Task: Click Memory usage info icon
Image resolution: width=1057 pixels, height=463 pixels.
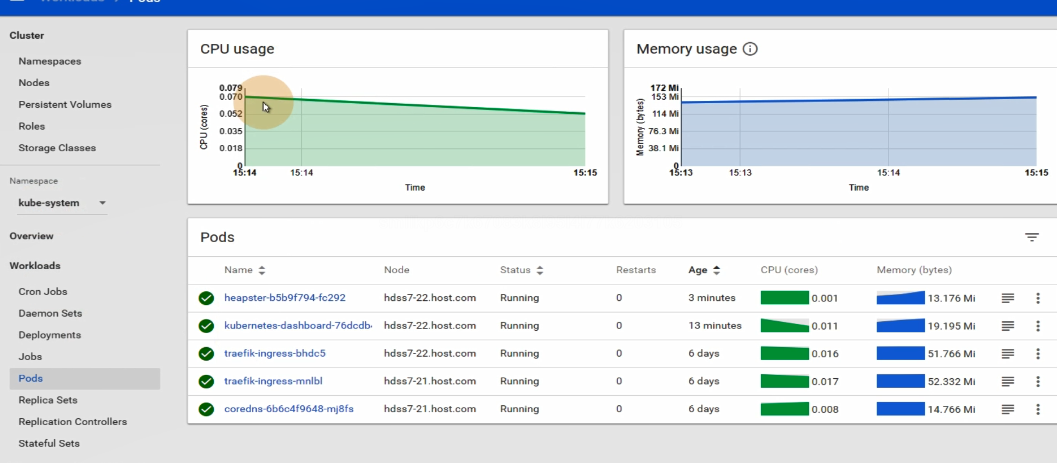Action: click(x=751, y=49)
